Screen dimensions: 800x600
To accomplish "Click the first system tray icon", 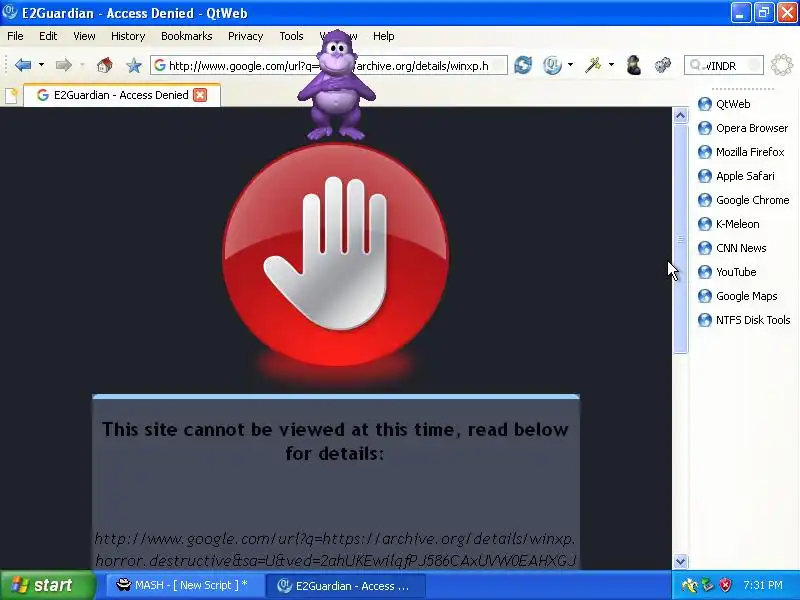I will click(690, 585).
